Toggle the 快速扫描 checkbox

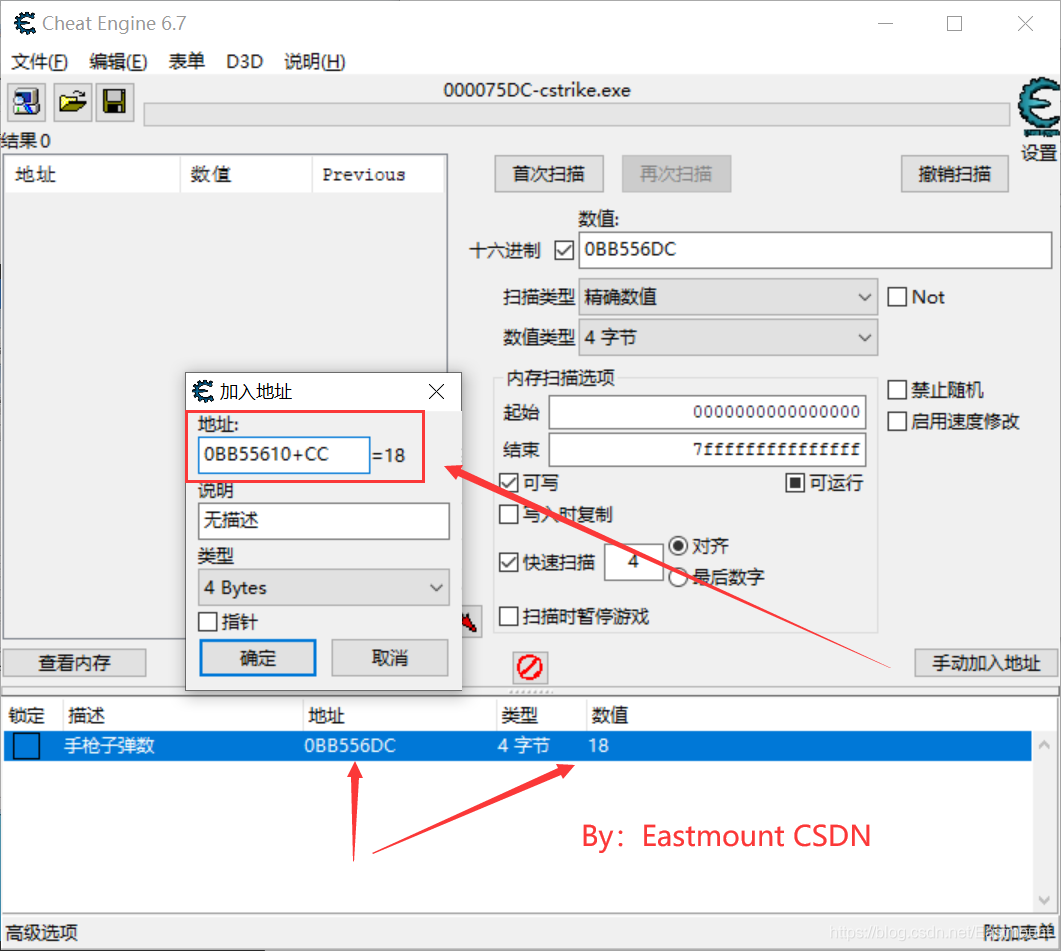tap(509, 562)
